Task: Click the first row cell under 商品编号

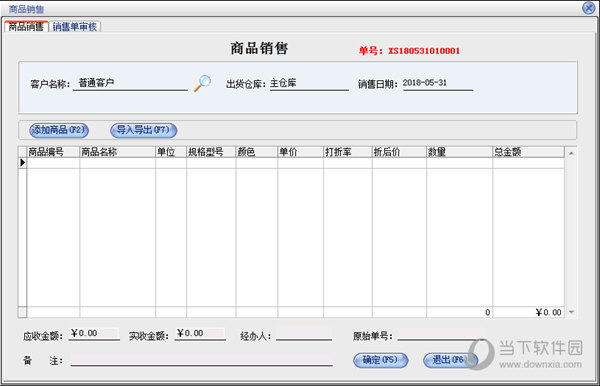Action: pyautogui.click(x=53, y=163)
